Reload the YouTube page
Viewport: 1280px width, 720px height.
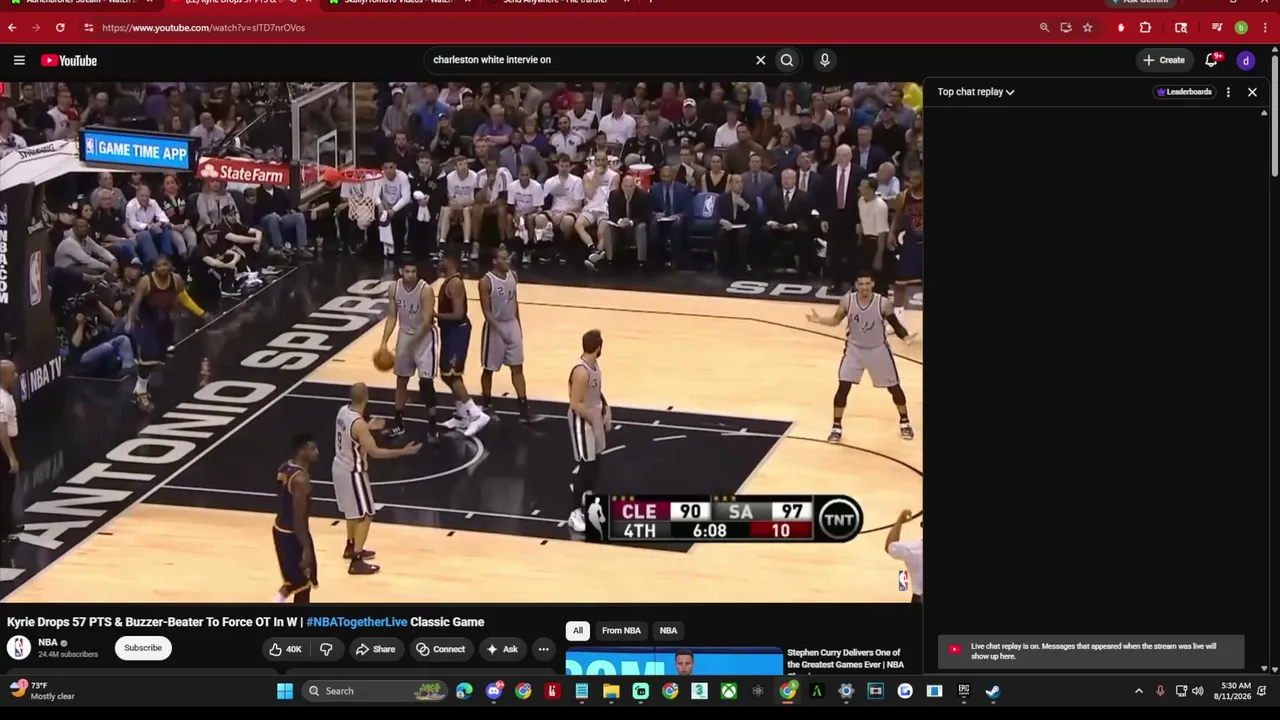click(60, 28)
